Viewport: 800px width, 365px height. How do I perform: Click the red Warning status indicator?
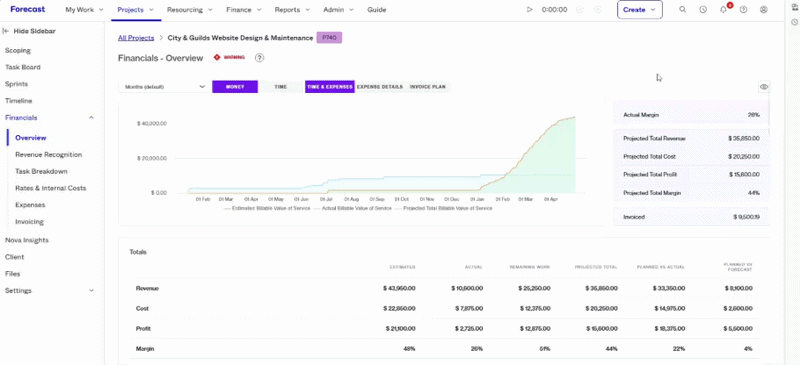pyautogui.click(x=229, y=58)
